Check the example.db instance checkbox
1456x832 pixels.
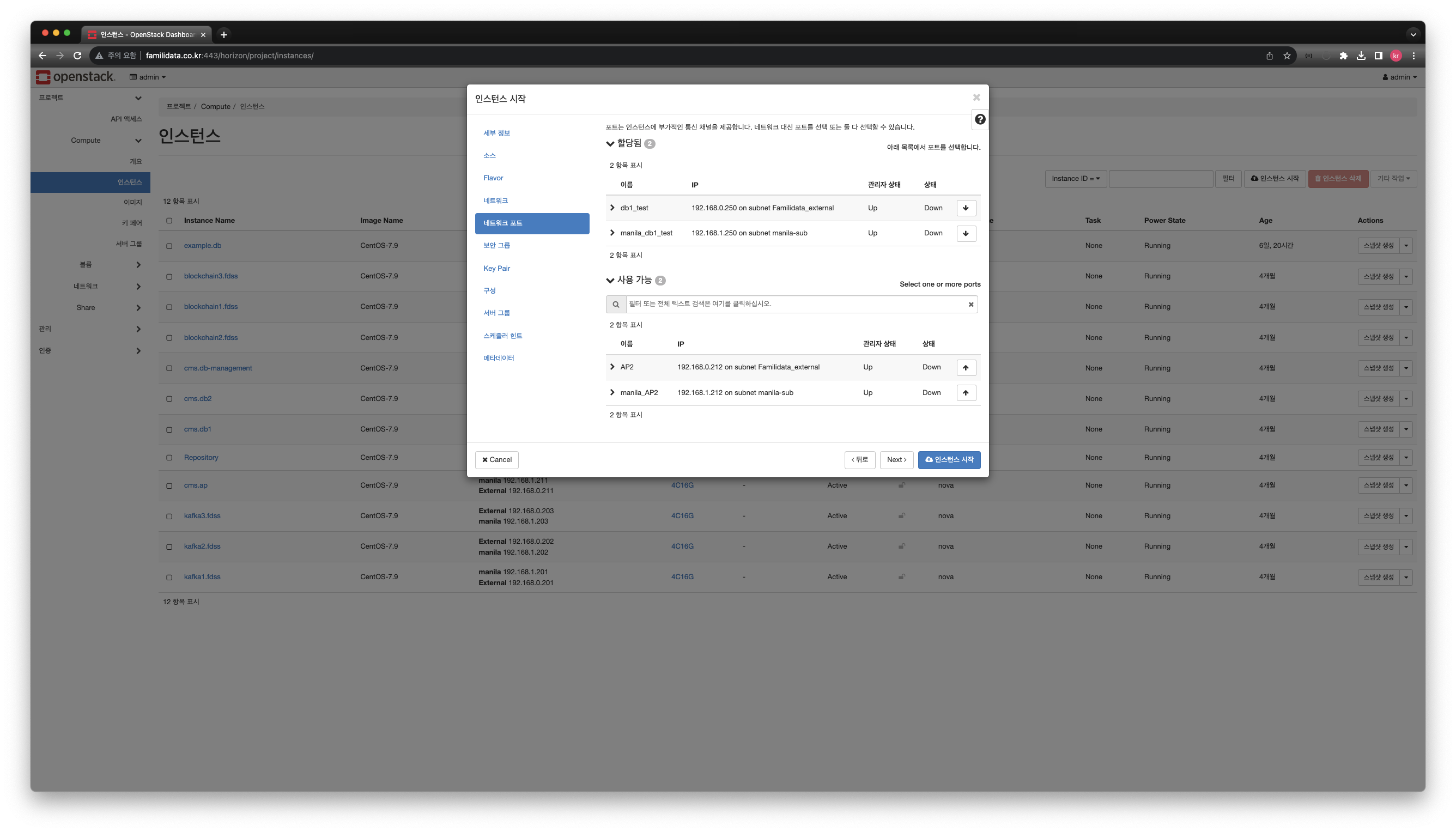pos(169,246)
